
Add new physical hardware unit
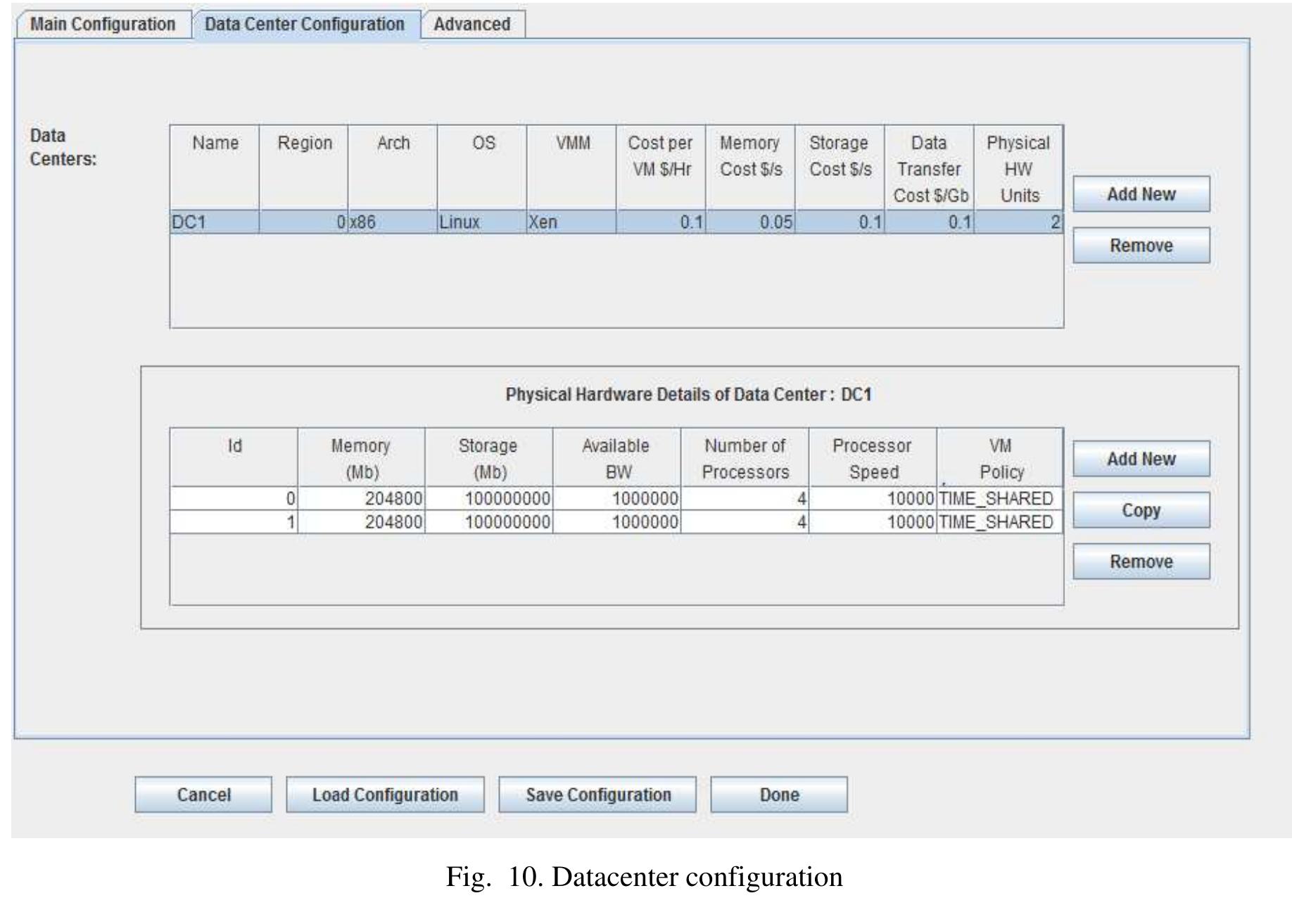1141,459
